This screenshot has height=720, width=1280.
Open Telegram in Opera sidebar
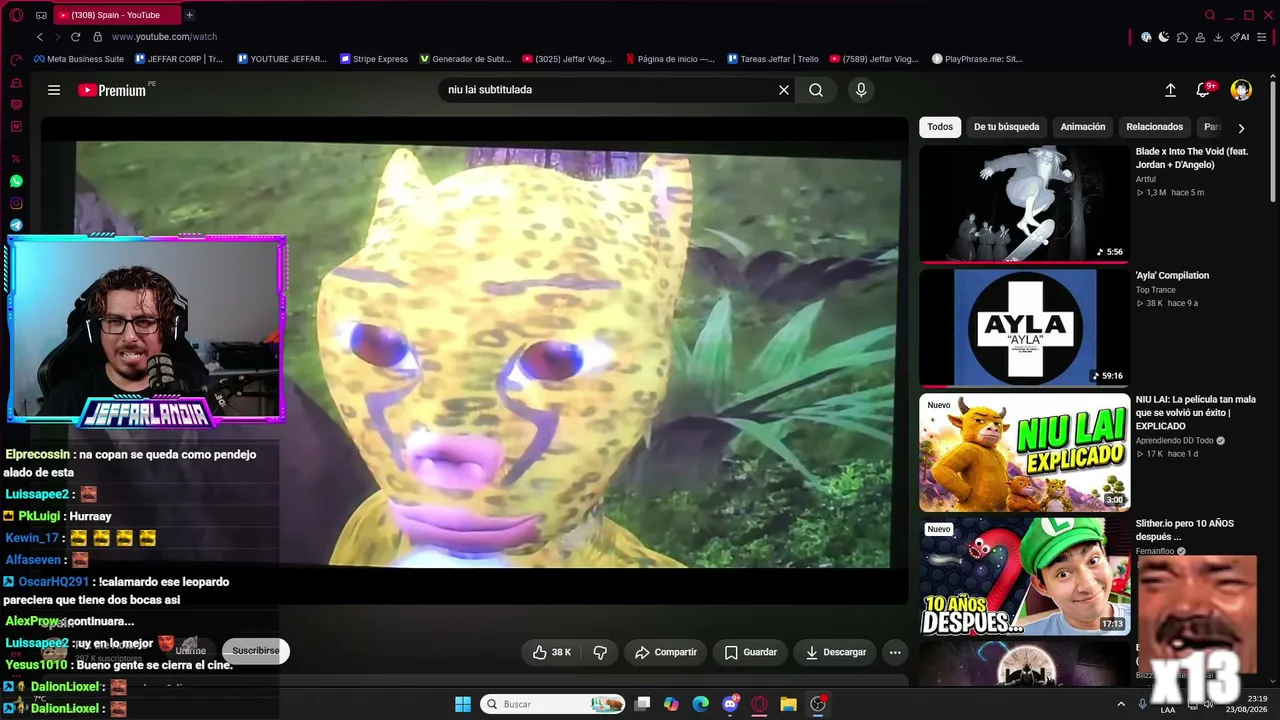pos(16,225)
